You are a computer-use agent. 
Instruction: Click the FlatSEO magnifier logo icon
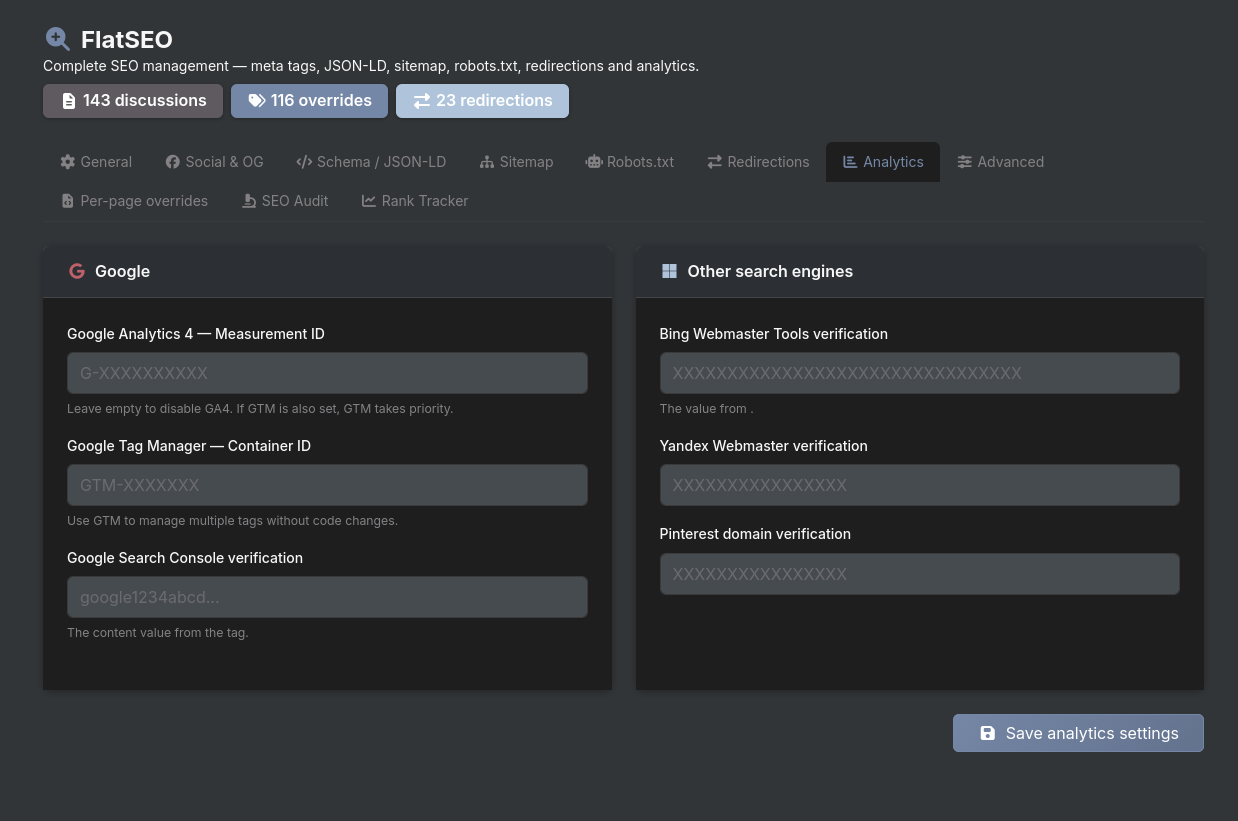pyautogui.click(x=58, y=39)
